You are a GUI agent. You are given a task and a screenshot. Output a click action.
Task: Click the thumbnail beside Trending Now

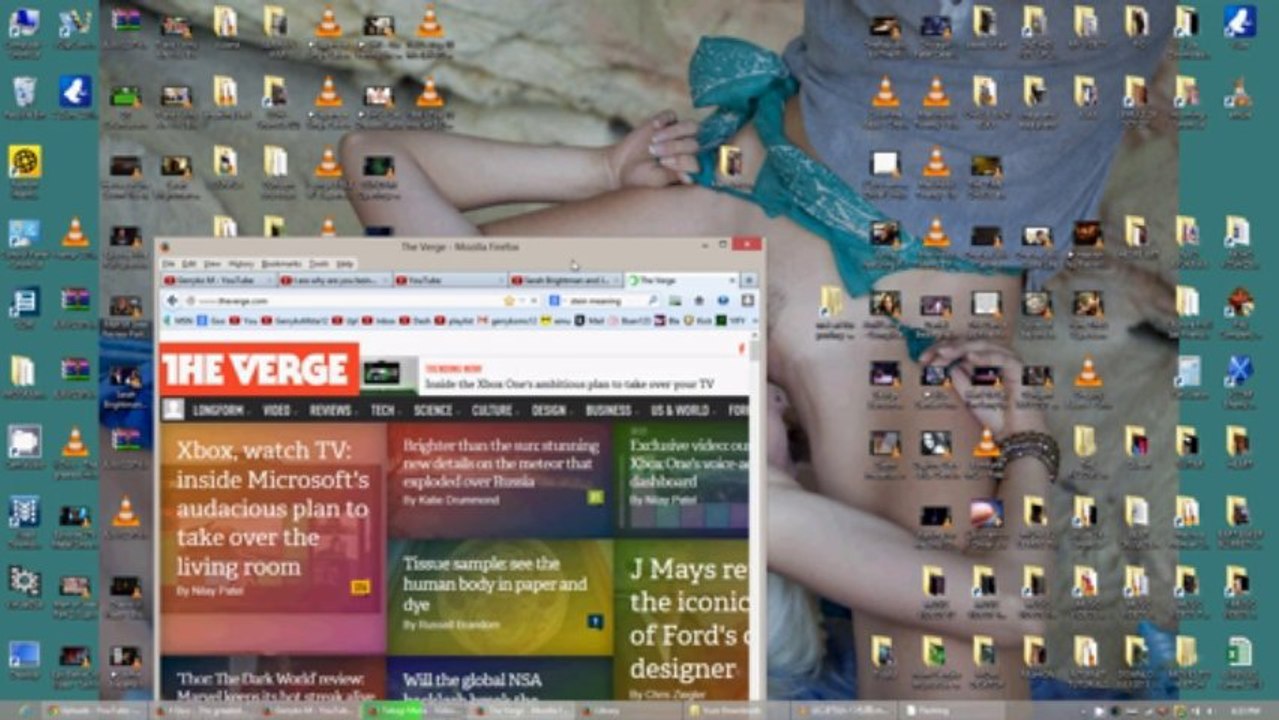pos(390,374)
